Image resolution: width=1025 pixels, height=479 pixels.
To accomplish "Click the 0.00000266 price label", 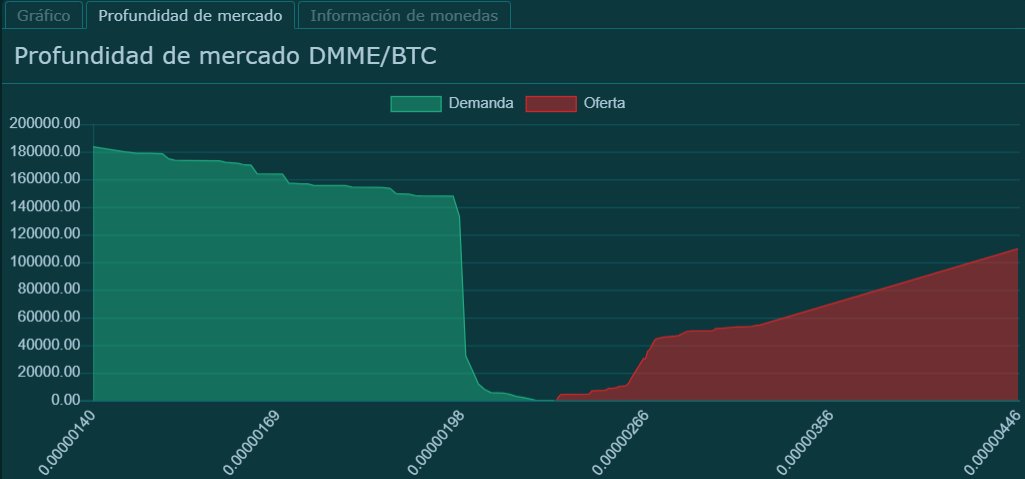I will tap(621, 442).
